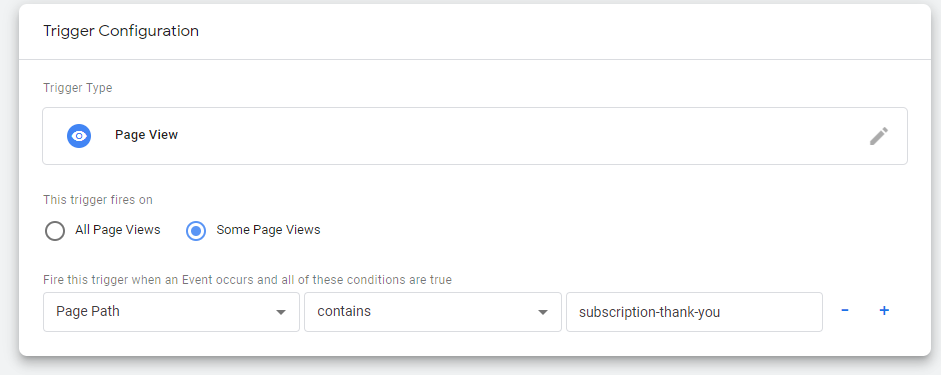Image resolution: width=941 pixels, height=375 pixels.
Task: Edit trigger type with the pencil icon
Action: click(x=879, y=136)
